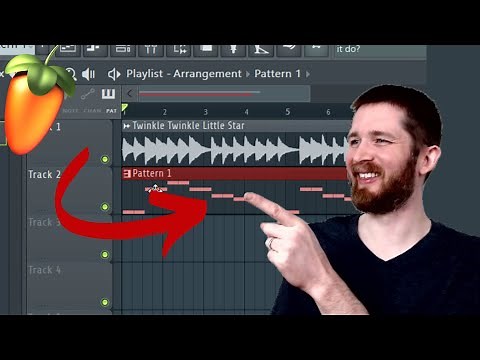Select the Twinkle Twinkle Little Star clip title
The height and width of the screenshot is (360, 480).
[x=188, y=126]
